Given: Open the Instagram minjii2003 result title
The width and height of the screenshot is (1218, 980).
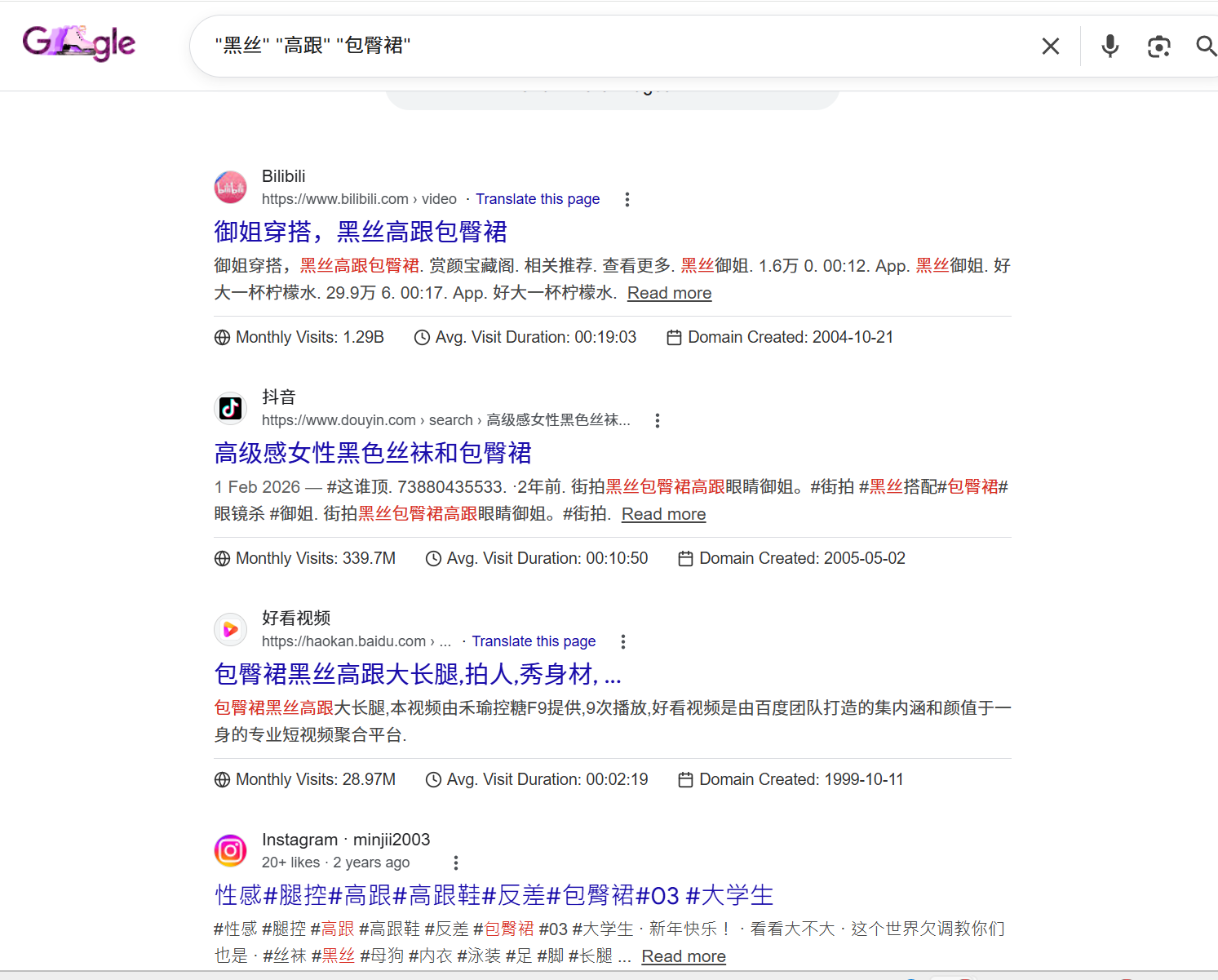Looking at the screenshot, I should point(493,896).
